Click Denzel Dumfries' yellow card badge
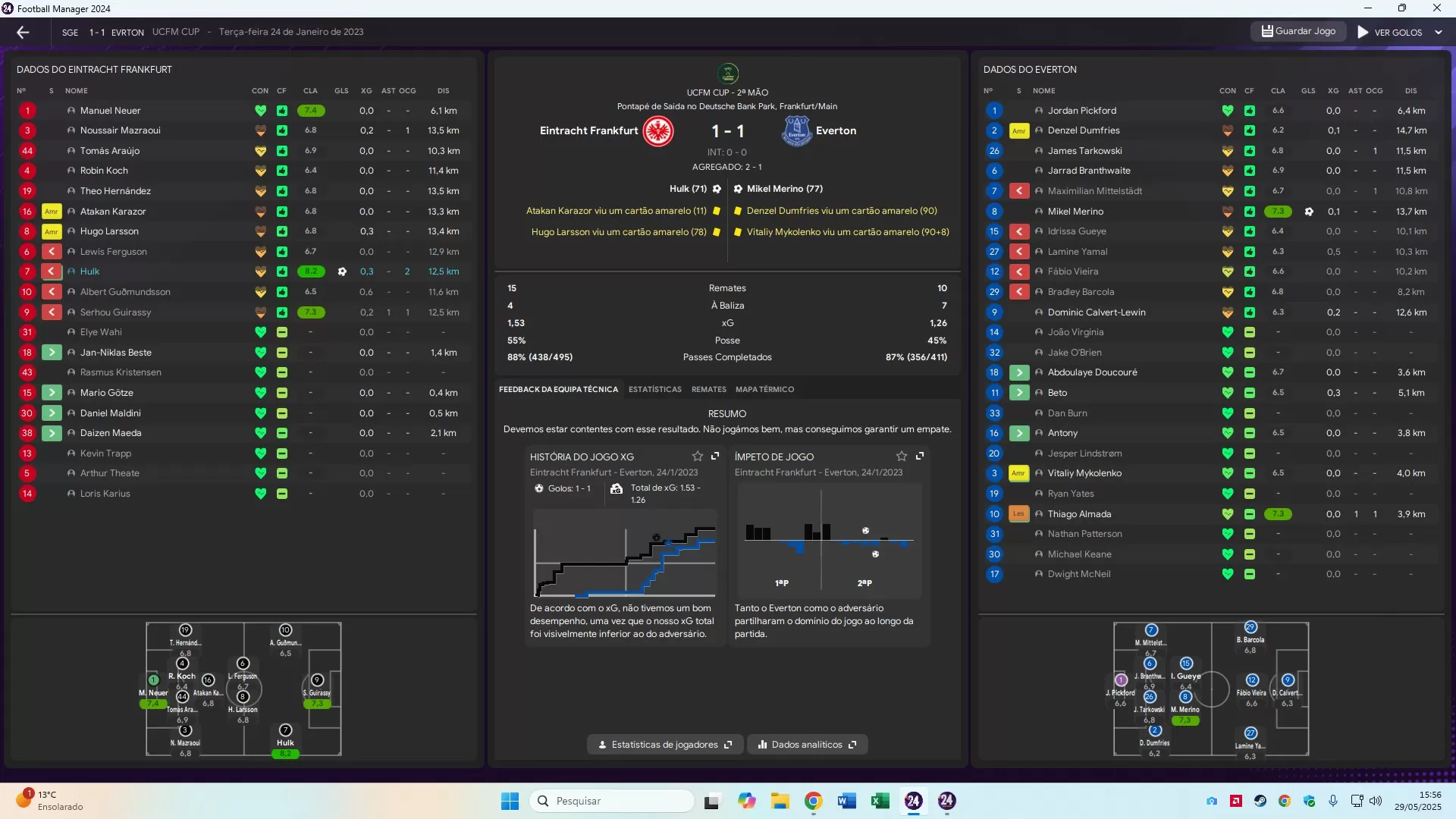1456x819 pixels. [x=1018, y=130]
